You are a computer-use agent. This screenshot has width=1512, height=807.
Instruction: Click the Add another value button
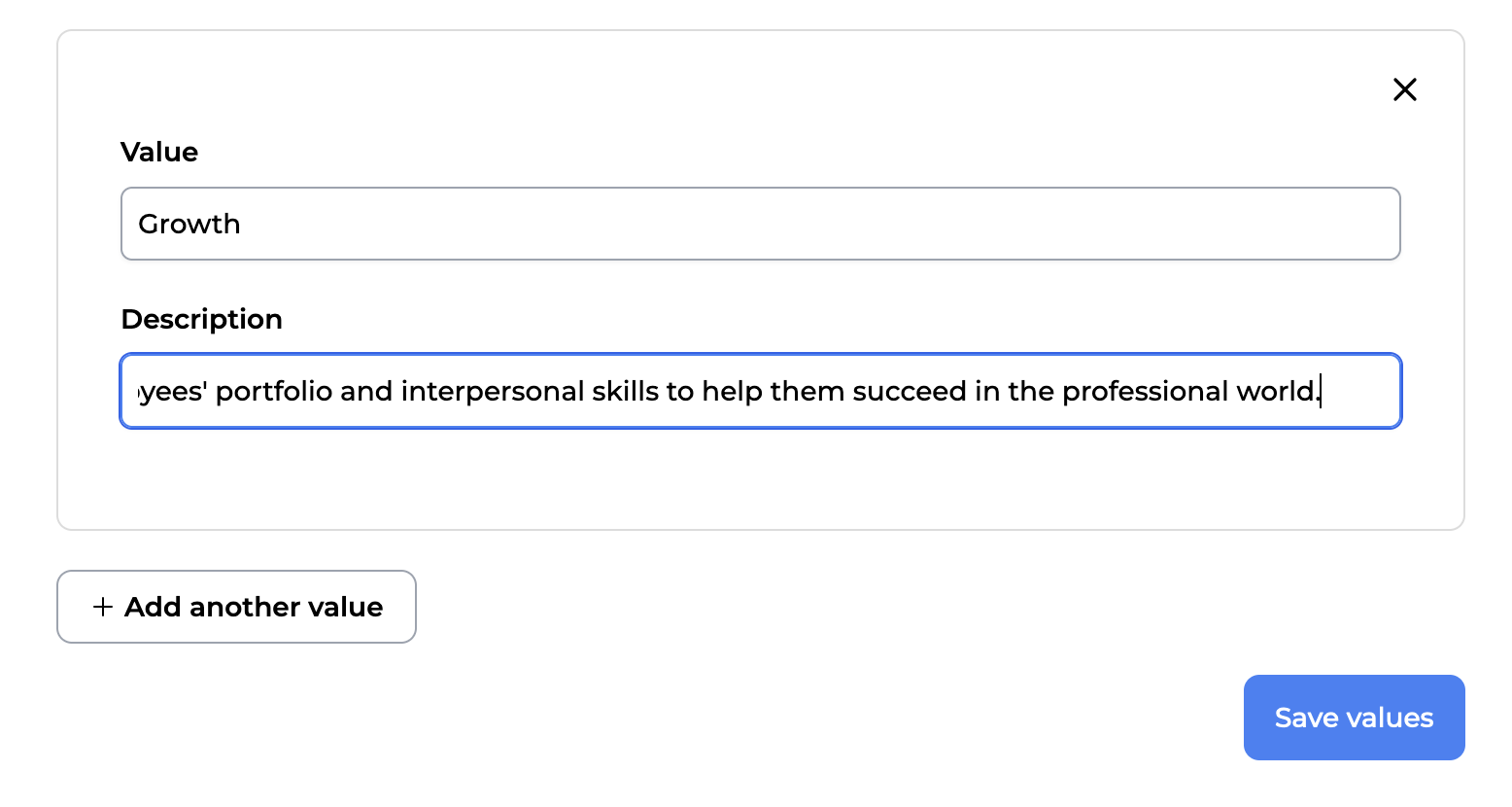coord(236,607)
